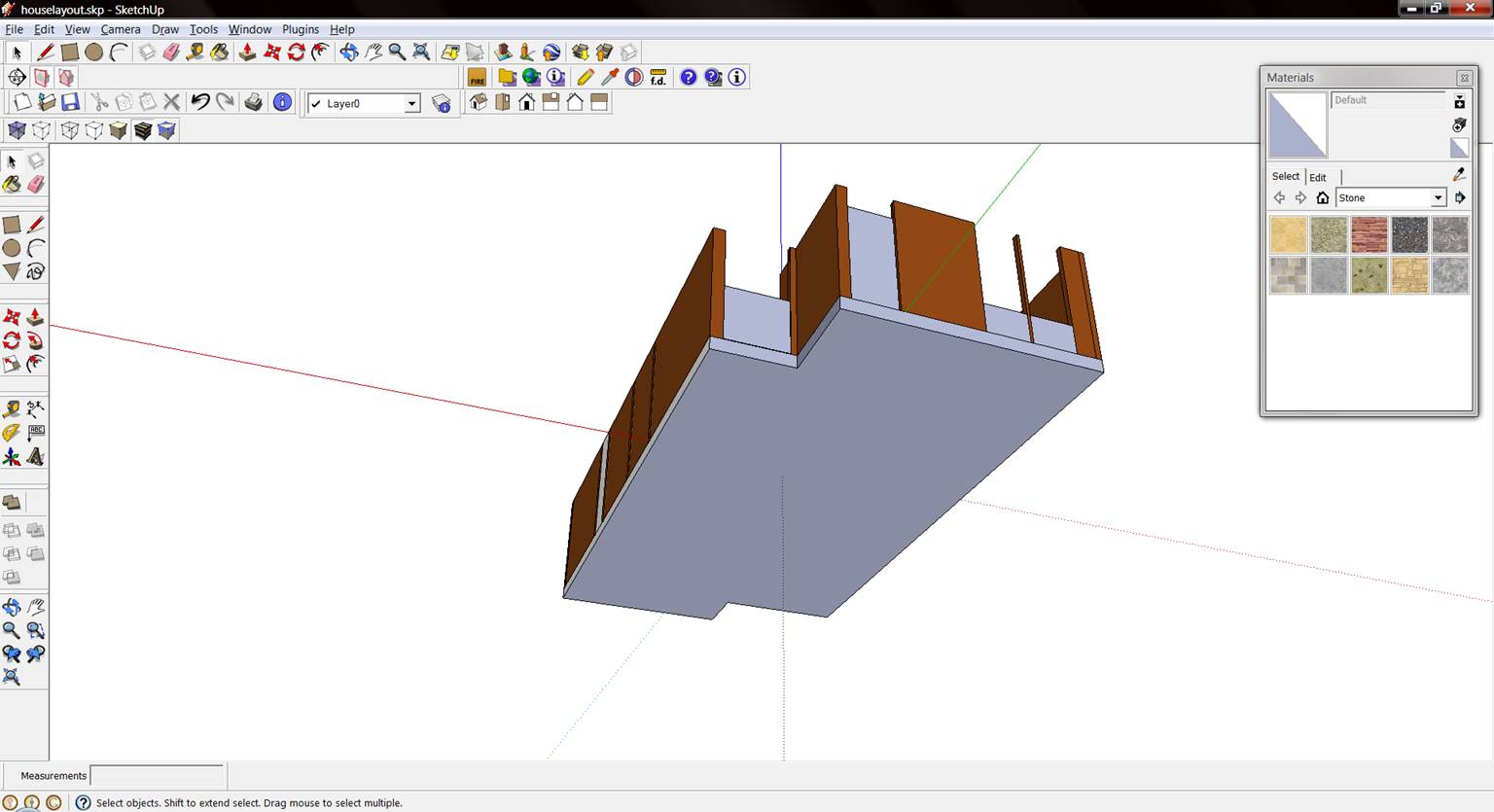This screenshot has width=1494, height=812.
Task: Click the Print icon in standard toolbar
Action: 253,102
